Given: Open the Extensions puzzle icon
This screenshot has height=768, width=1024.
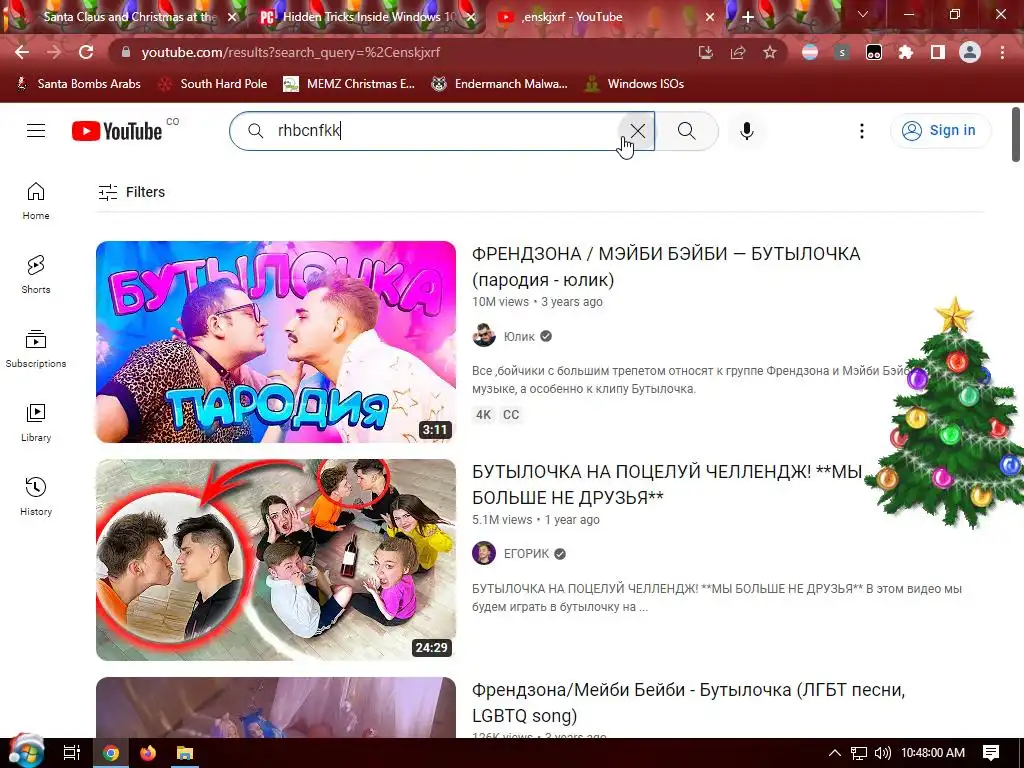Looking at the screenshot, I should [905, 52].
